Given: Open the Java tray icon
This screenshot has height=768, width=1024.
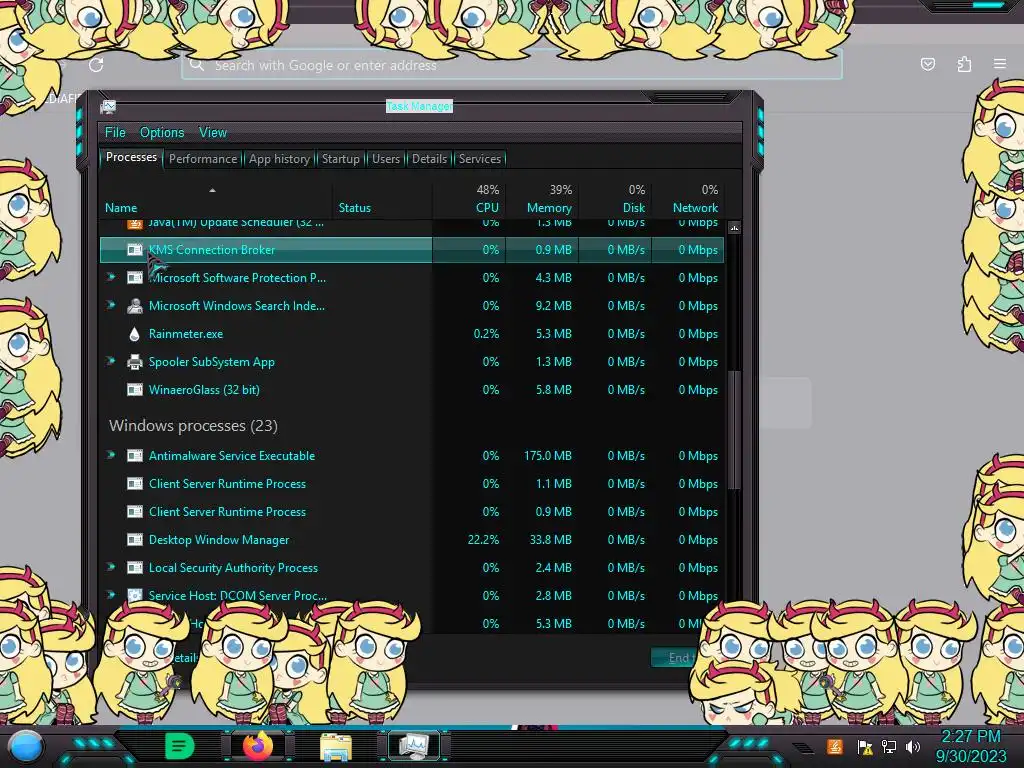Looking at the screenshot, I should pos(835,746).
